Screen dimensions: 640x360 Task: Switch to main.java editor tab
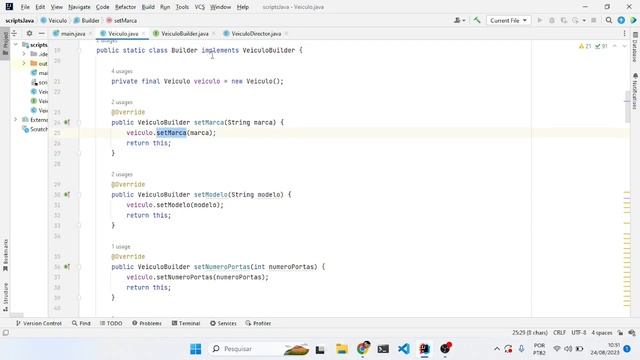click(73, 33)
